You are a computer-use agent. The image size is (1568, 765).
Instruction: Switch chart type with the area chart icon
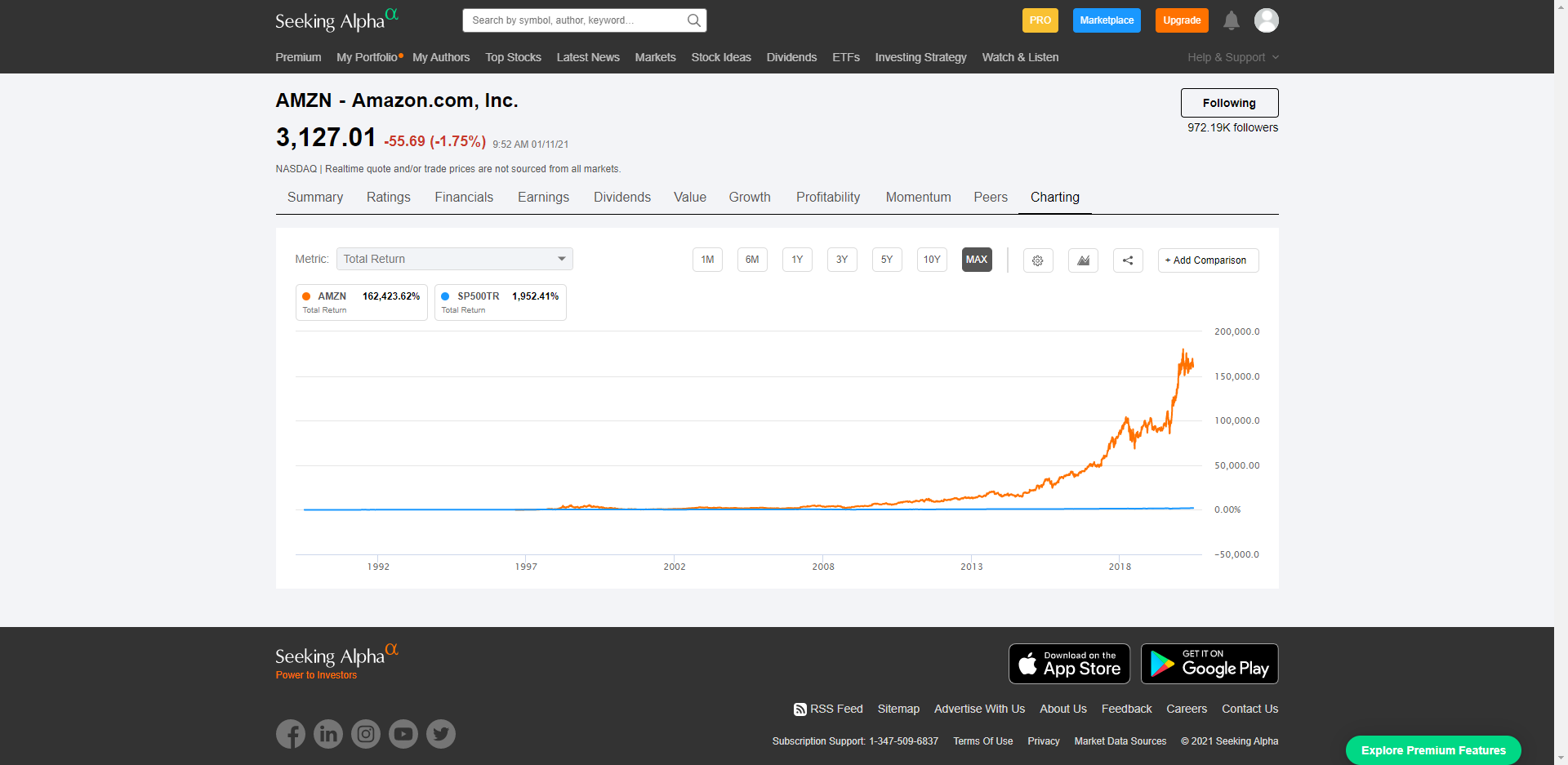1083,260
